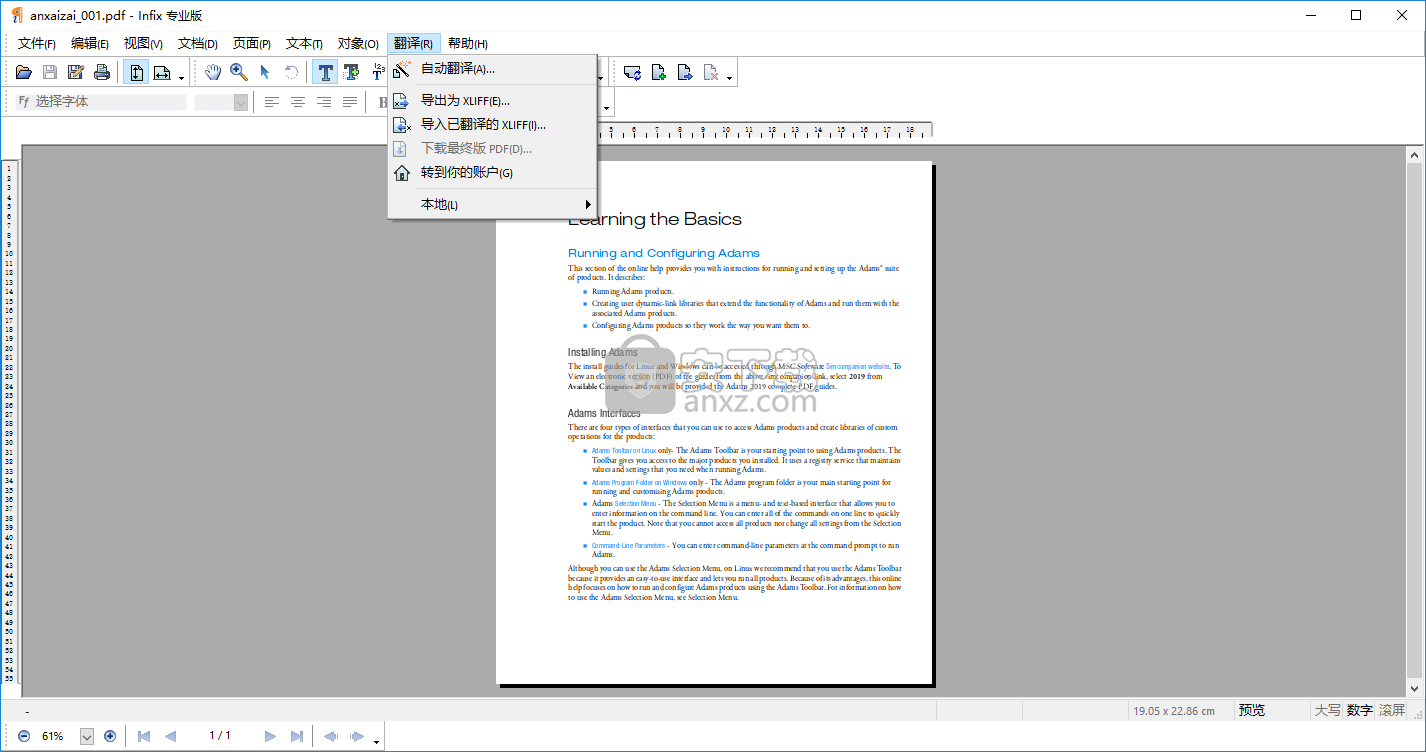Click the insert page plus icon

[x=658, y=72]
